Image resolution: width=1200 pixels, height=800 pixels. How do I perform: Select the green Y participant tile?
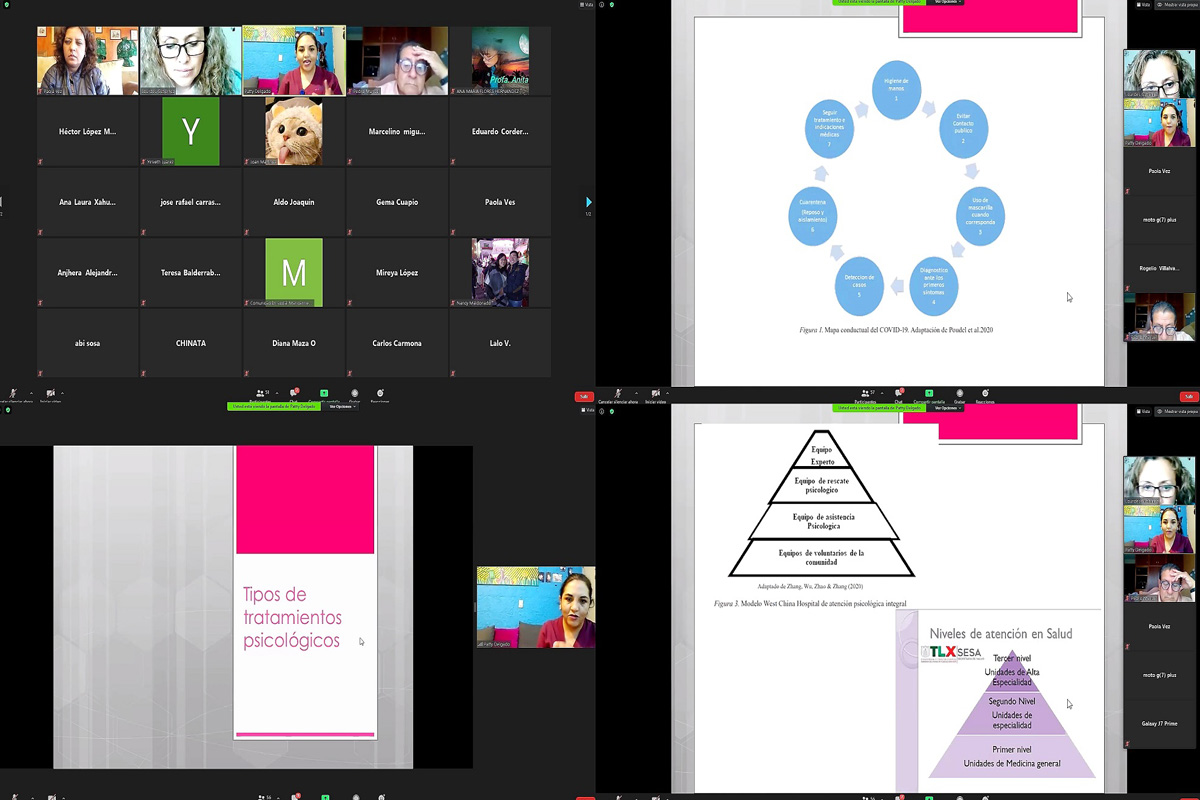point(191,131)
